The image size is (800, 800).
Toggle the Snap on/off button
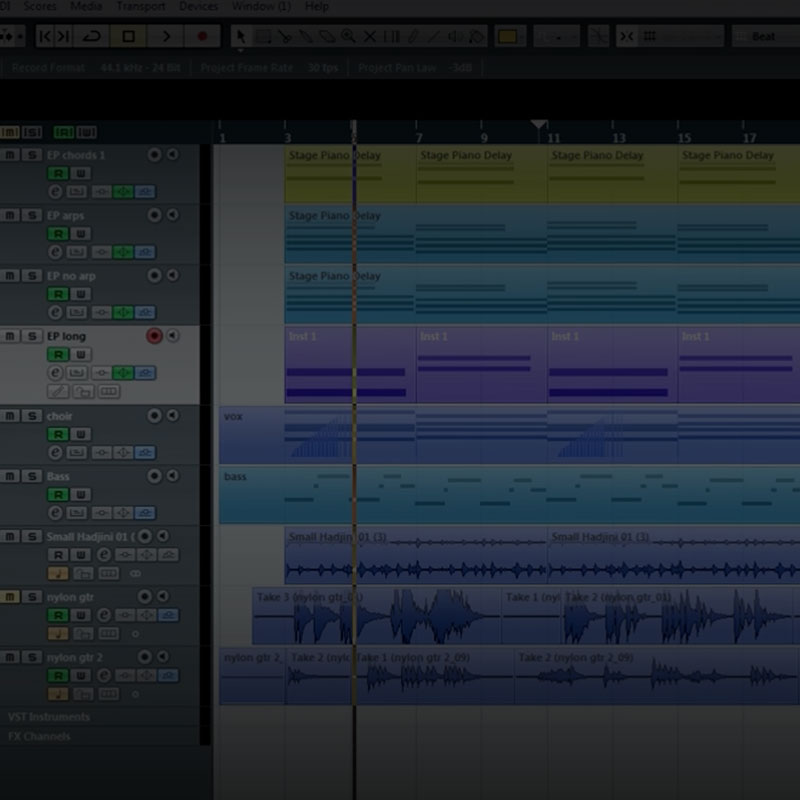coord(627,37)
